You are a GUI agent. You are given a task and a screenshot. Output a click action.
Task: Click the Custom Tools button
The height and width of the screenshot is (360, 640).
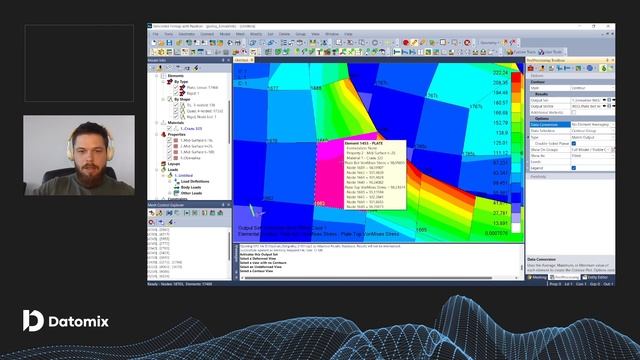(x=521, y=52)
